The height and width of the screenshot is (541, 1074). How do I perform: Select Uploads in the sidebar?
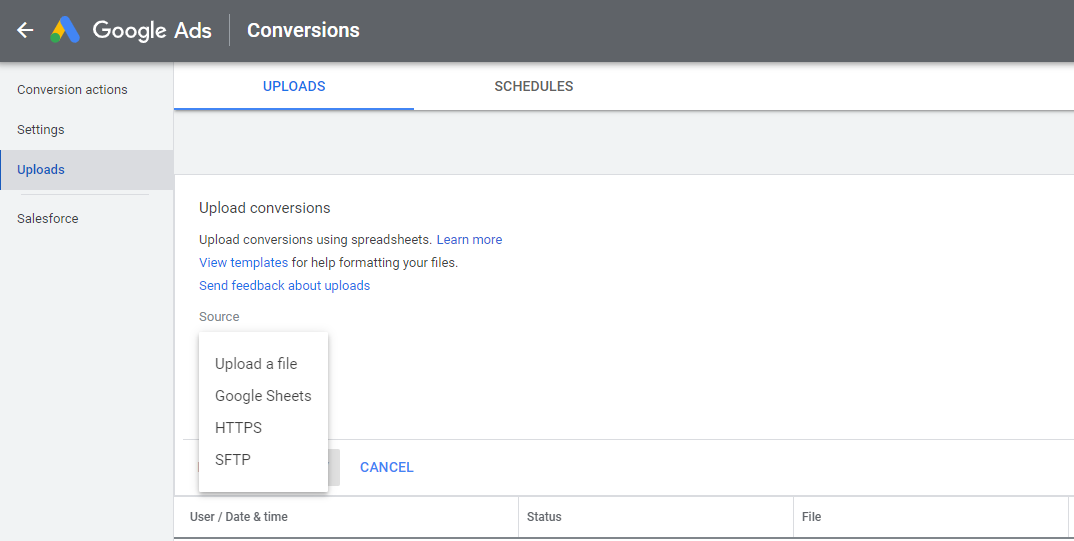86,170
